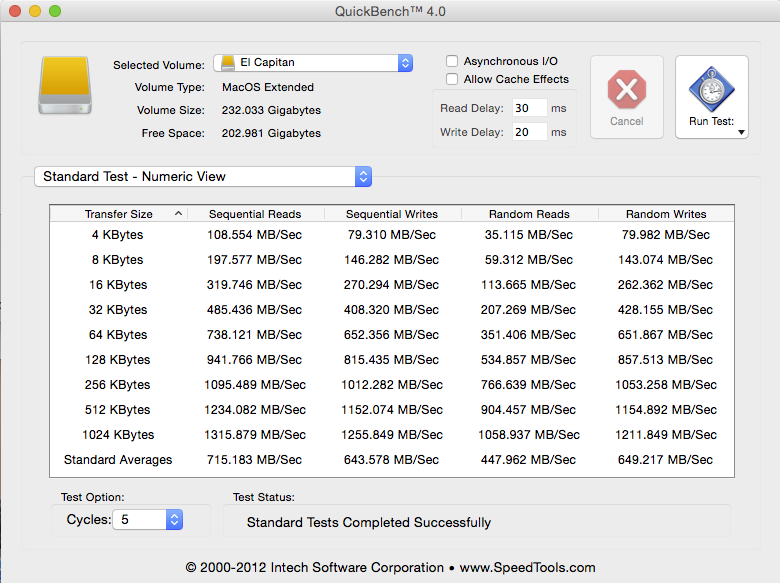Click the 904.457 MB/Sec cell
This screenshot has height=583, width=780.
[x=528, y=409]
